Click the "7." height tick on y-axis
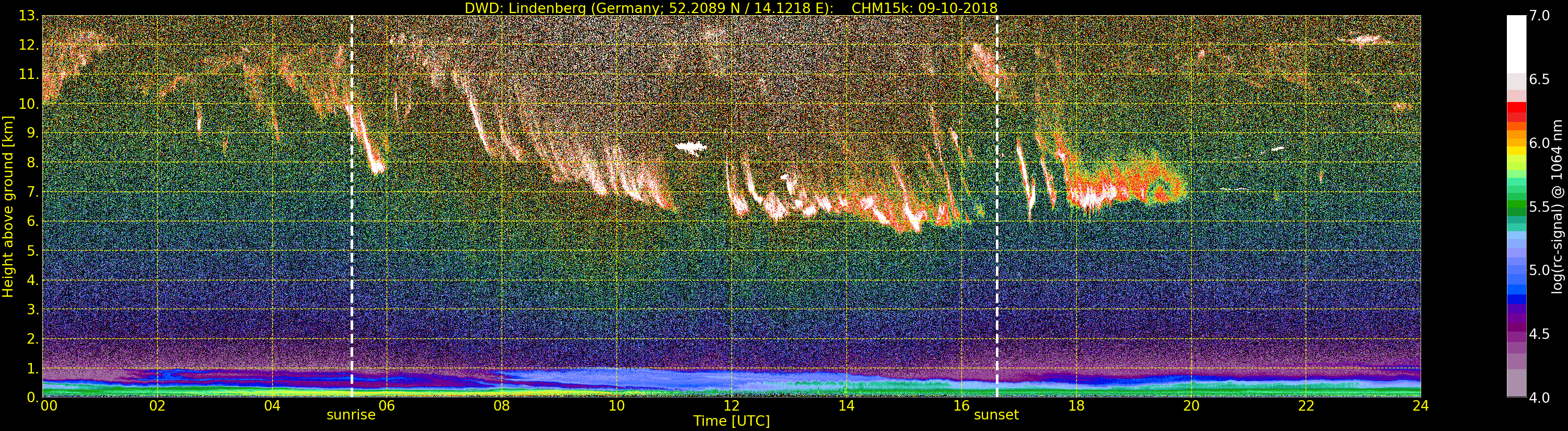The image size is (1568, 431). pyautogui.click(x=32, y=192)
